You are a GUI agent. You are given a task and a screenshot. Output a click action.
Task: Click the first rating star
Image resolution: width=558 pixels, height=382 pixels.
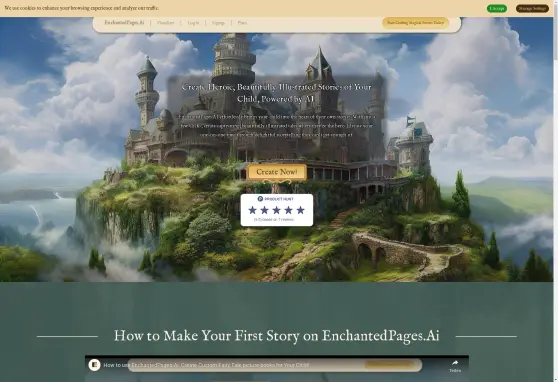point(252,210)
